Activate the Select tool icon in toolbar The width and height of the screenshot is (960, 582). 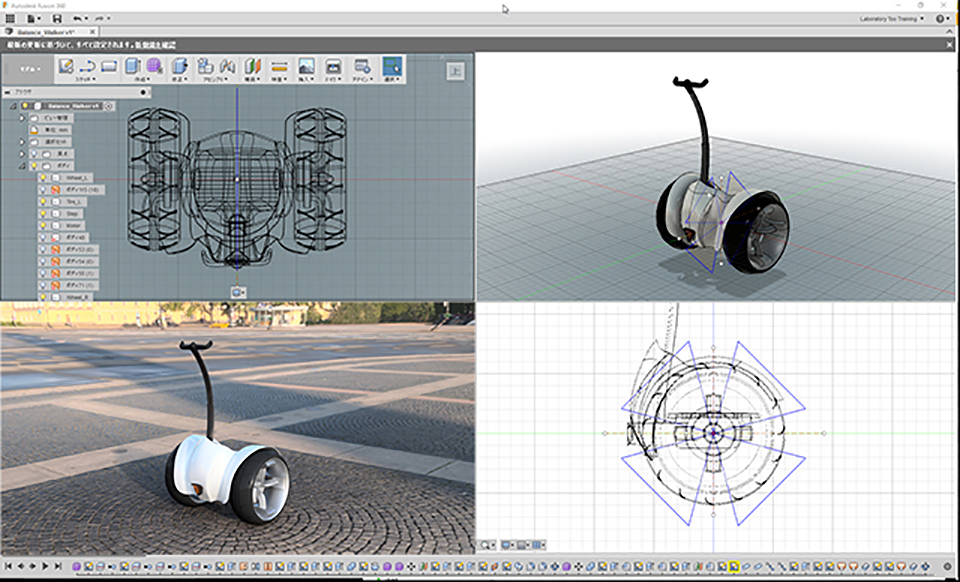(x=392, y=67)
